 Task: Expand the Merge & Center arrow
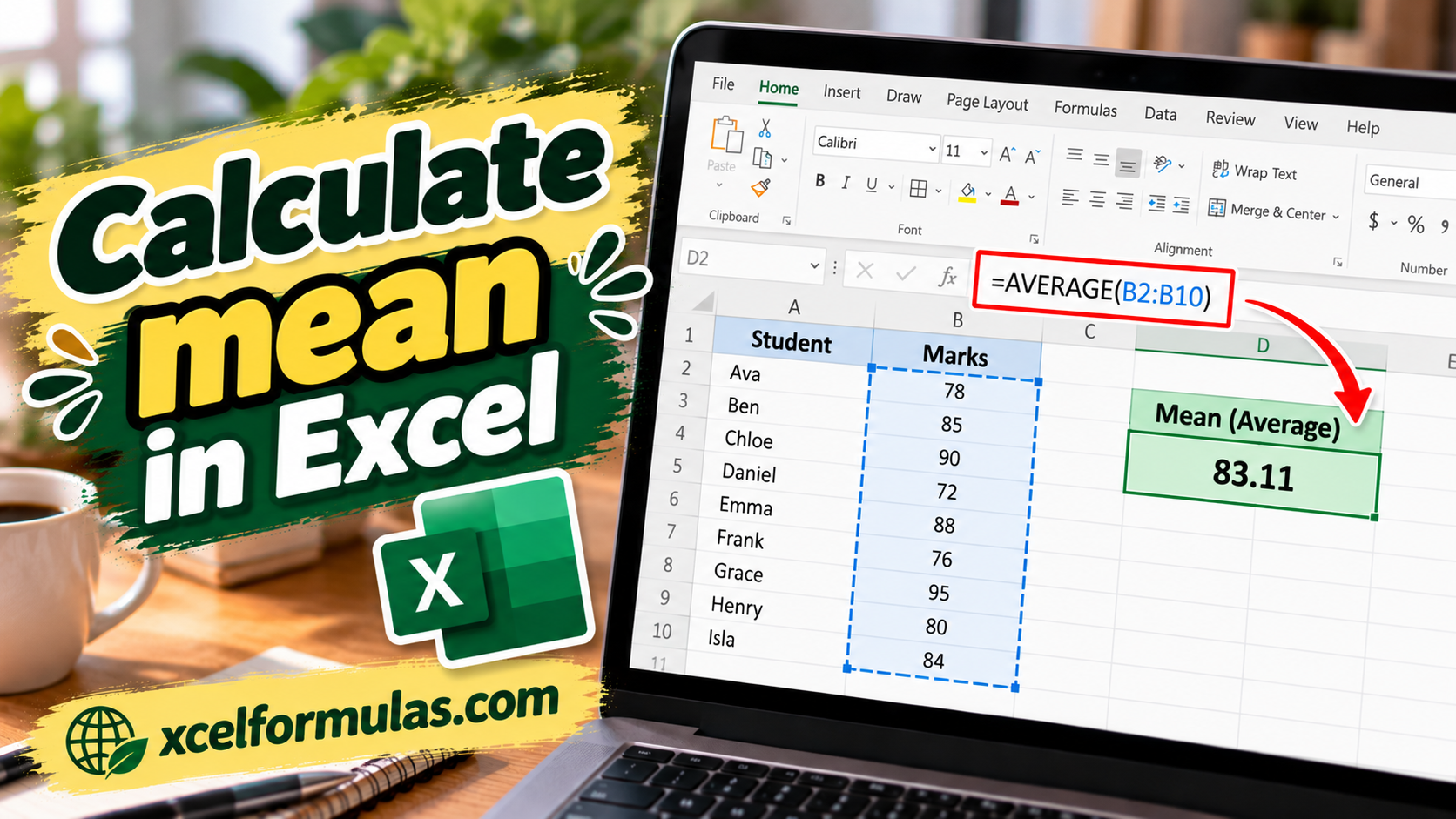coord(1336,217)
